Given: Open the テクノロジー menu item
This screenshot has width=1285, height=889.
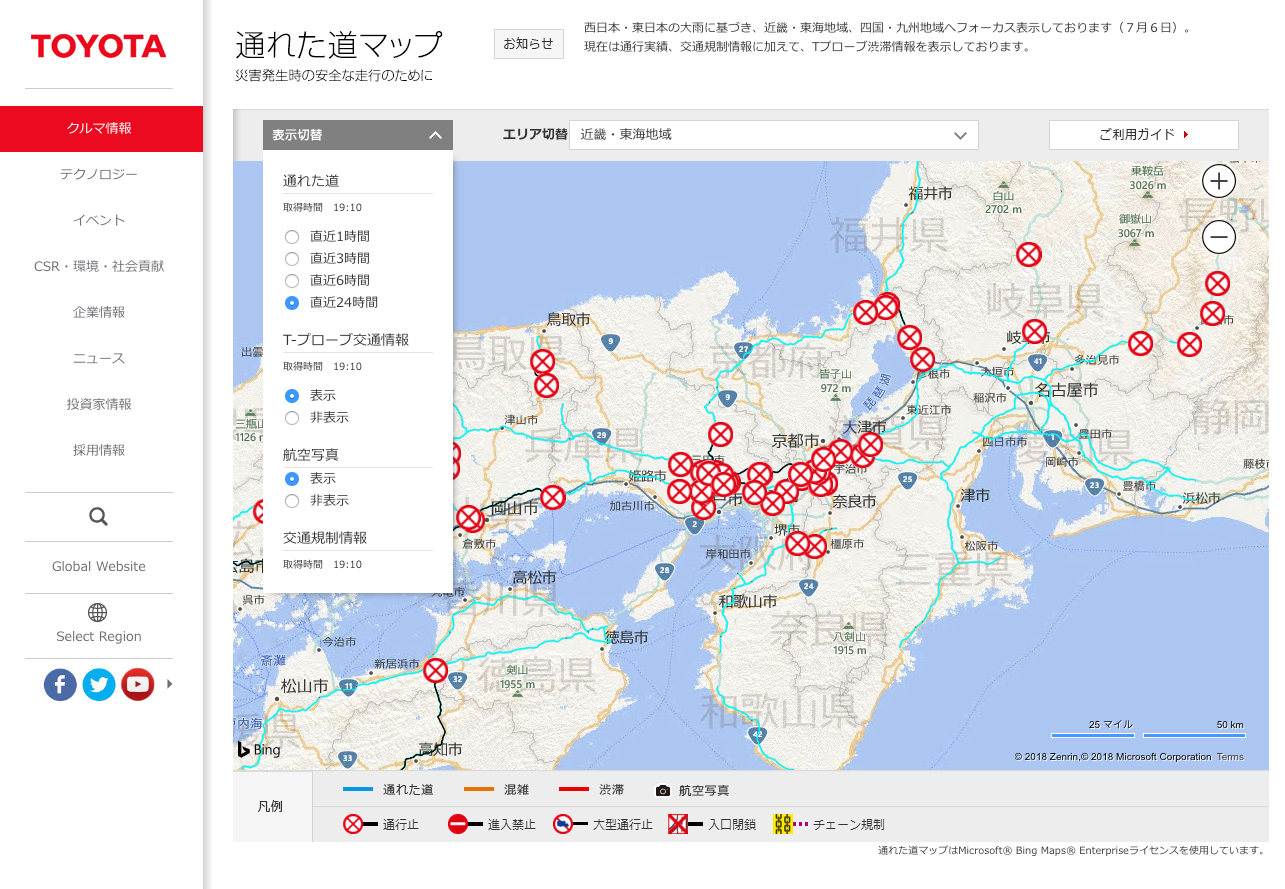Looking at the screenshot, I should [98, 174].
